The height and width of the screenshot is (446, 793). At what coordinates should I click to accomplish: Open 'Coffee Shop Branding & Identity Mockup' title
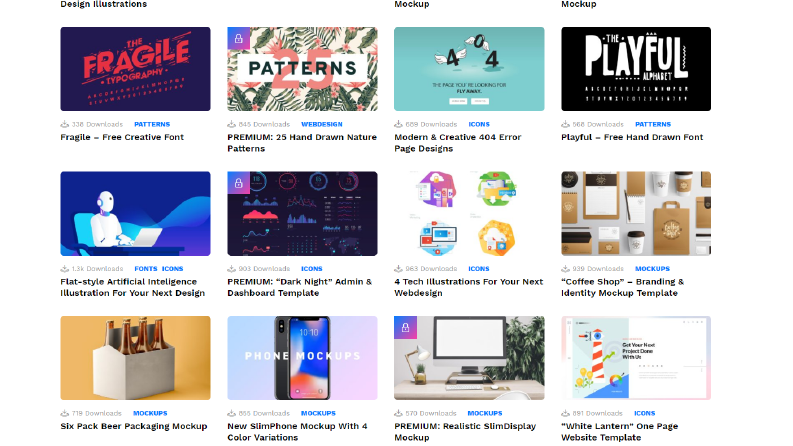[623, 287]
